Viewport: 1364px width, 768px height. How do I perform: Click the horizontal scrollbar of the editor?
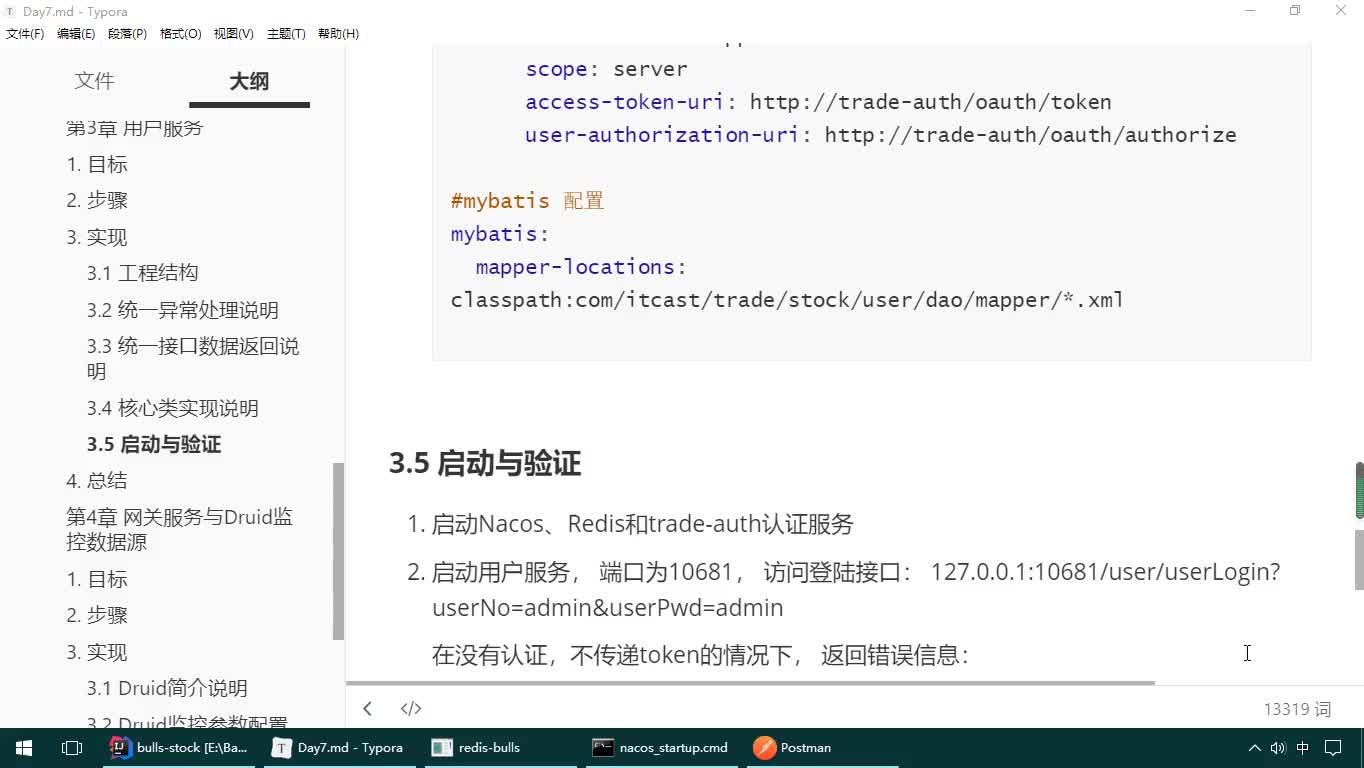pos(750,683)
